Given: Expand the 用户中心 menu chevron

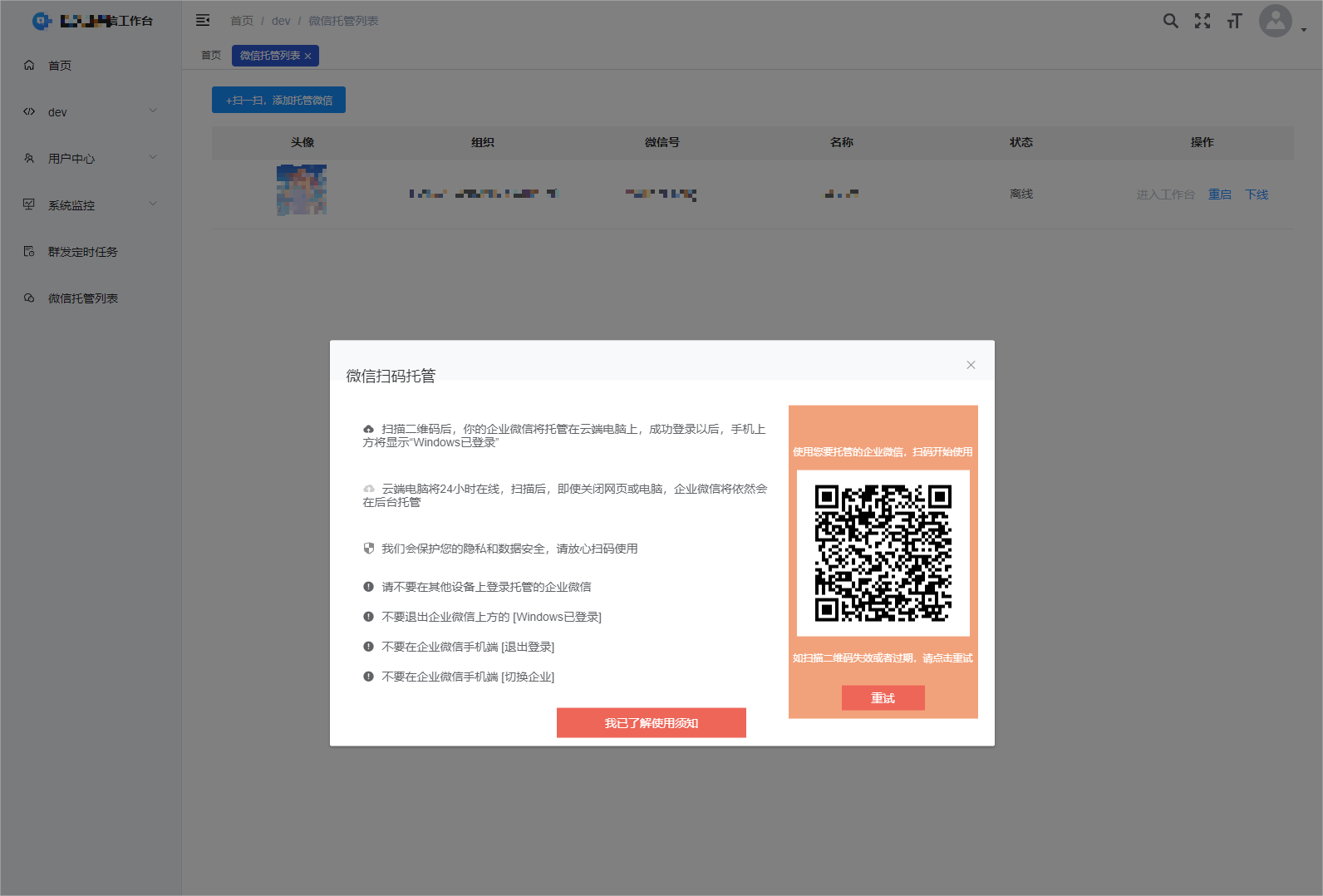Looking at the screenshot, I should click(153, 157).
